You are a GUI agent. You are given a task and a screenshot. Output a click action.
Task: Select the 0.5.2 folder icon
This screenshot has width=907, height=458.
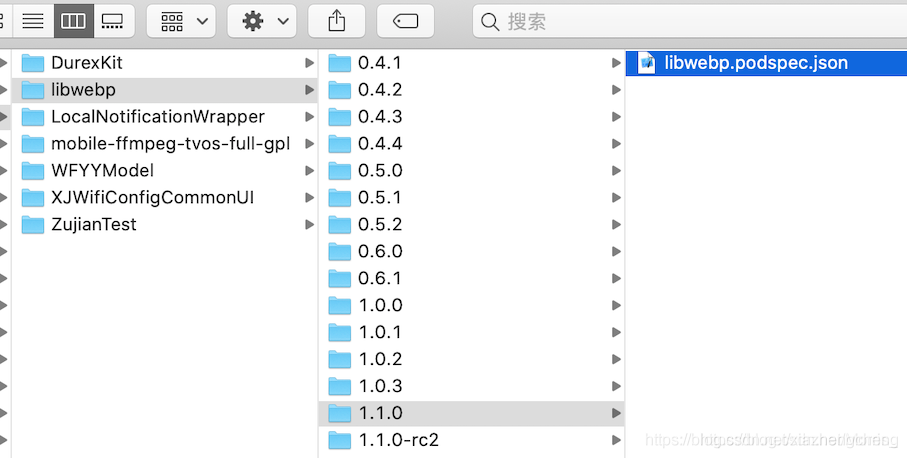[340, 224]
